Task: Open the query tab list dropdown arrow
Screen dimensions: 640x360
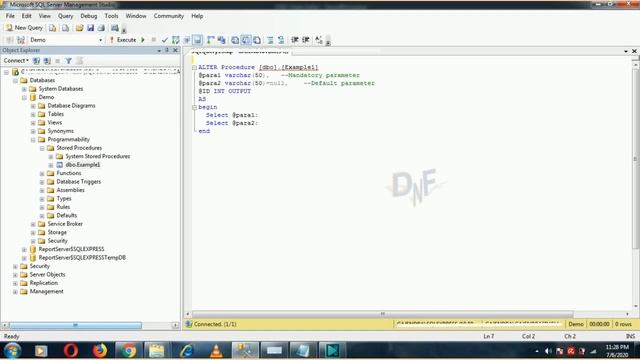Action: pos(626,51)
